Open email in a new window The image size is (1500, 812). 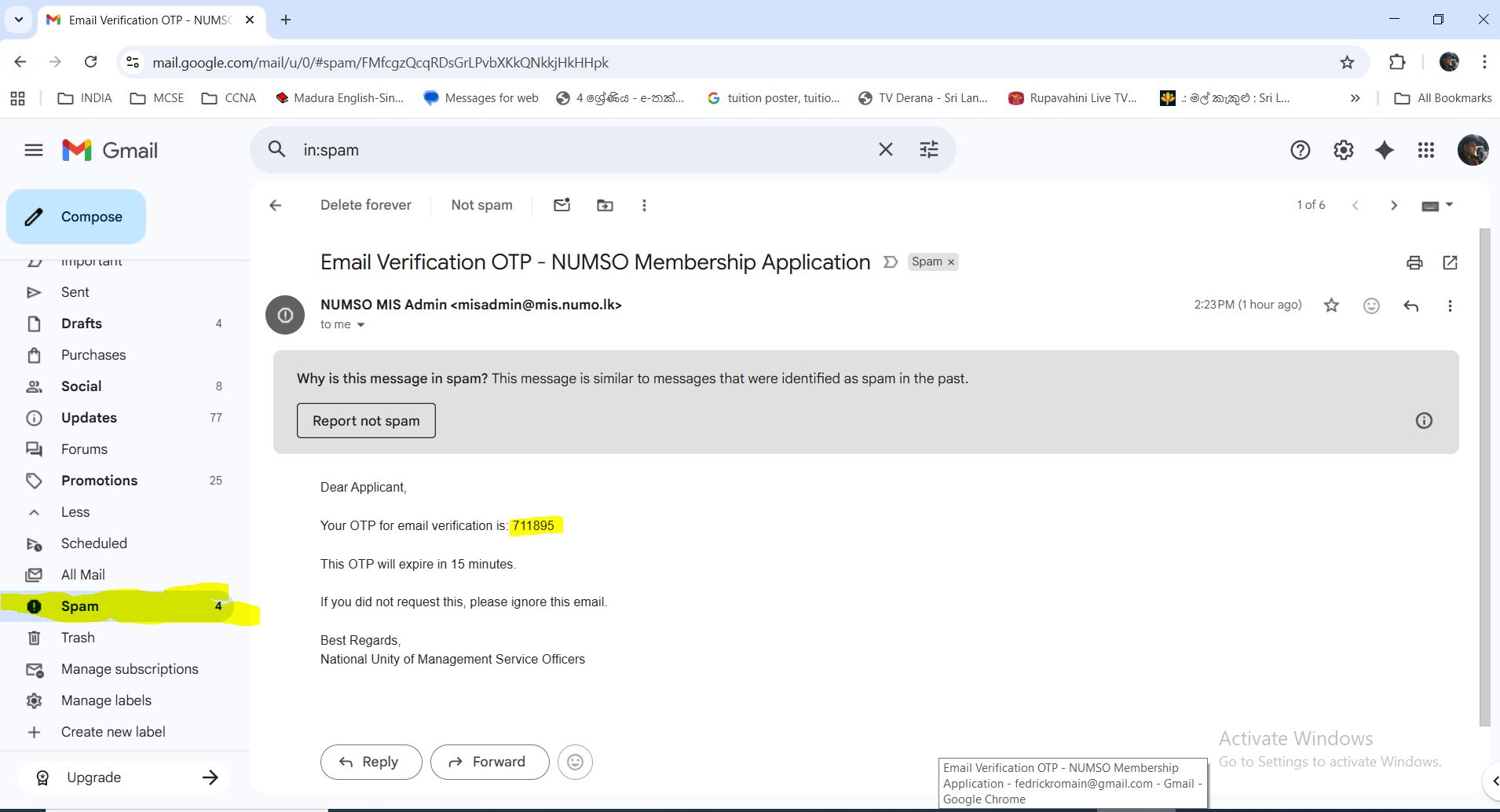(x=1451, y=262)
